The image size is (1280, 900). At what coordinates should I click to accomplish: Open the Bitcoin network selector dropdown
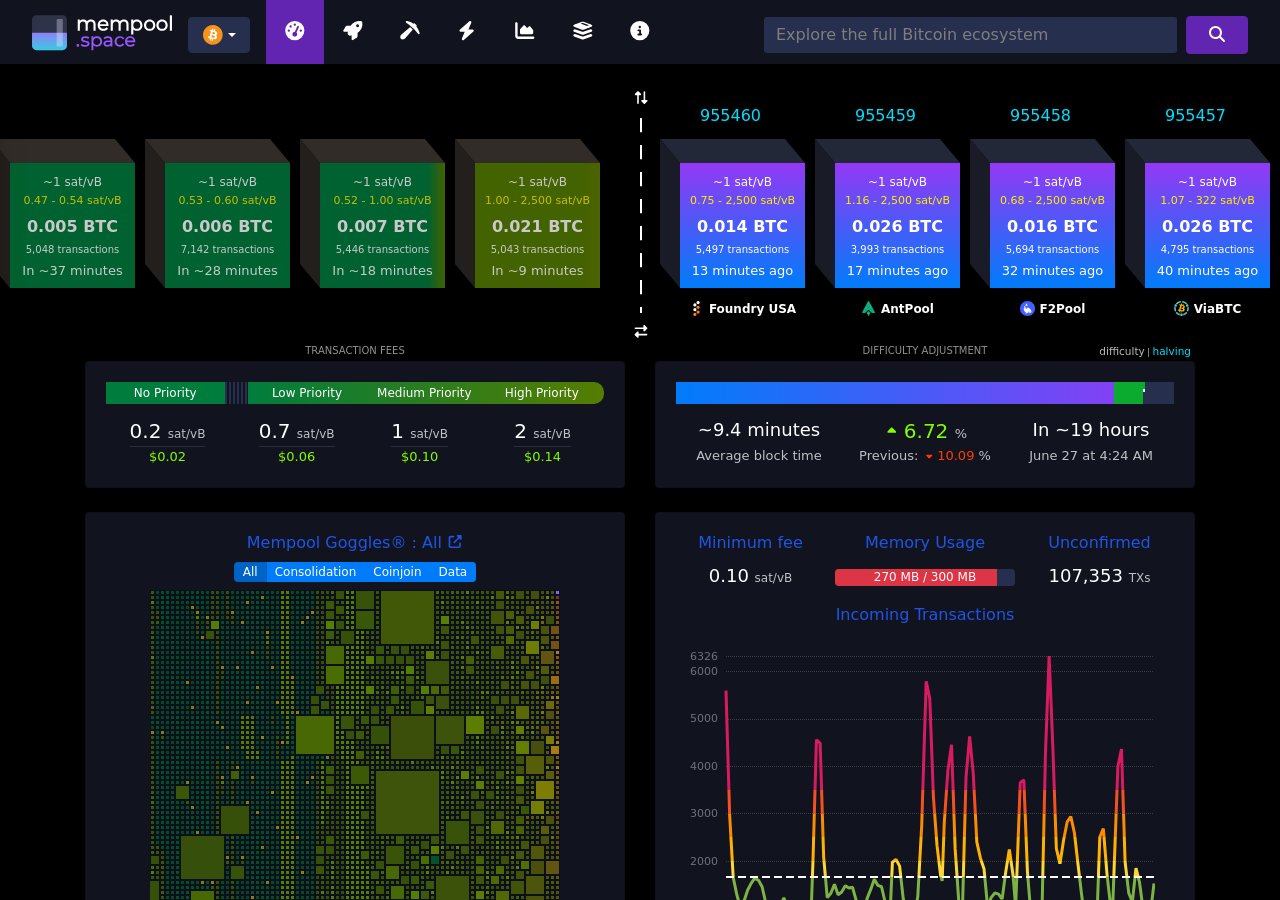[x=219, y=35]
